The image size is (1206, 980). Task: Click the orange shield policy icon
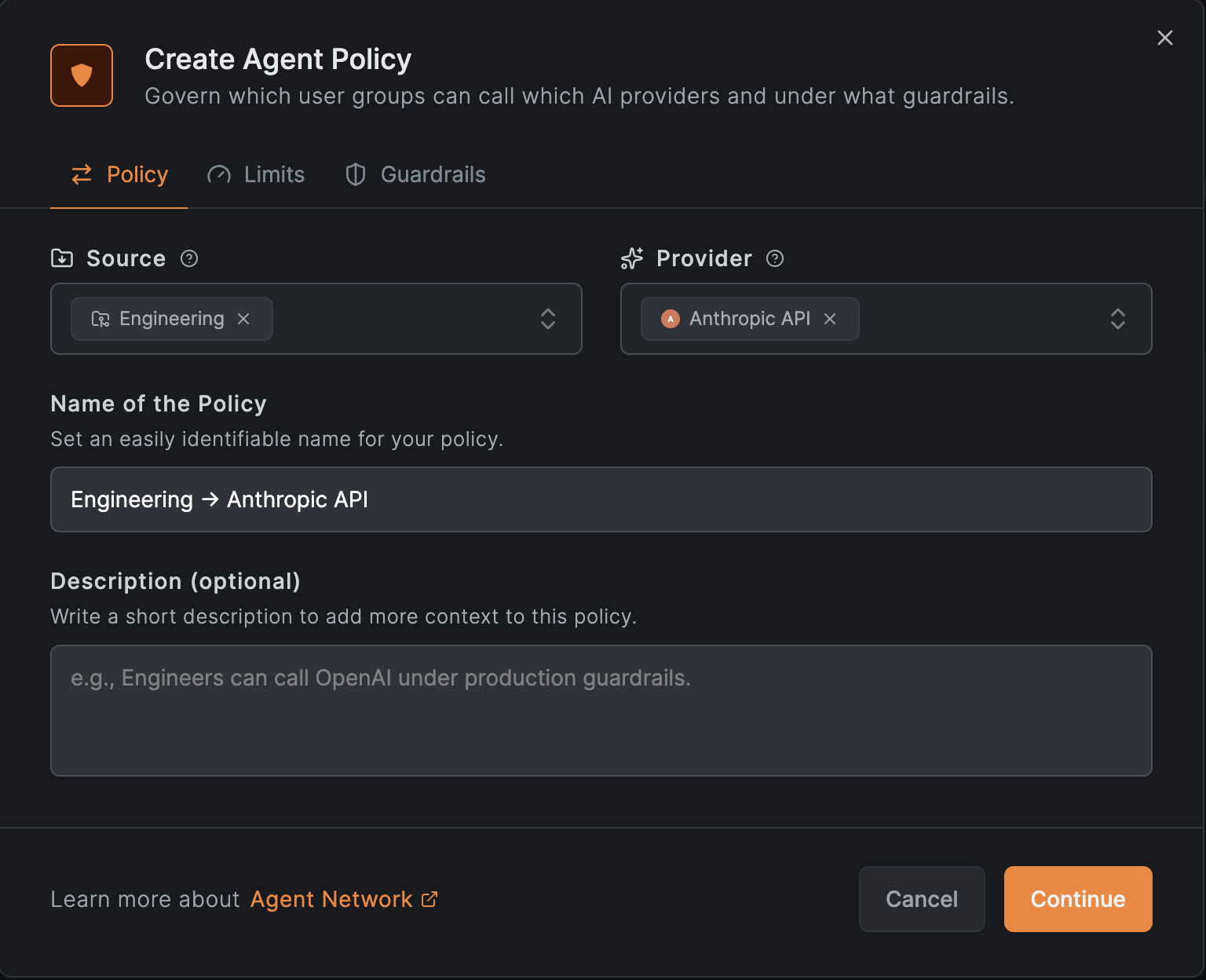82,75
